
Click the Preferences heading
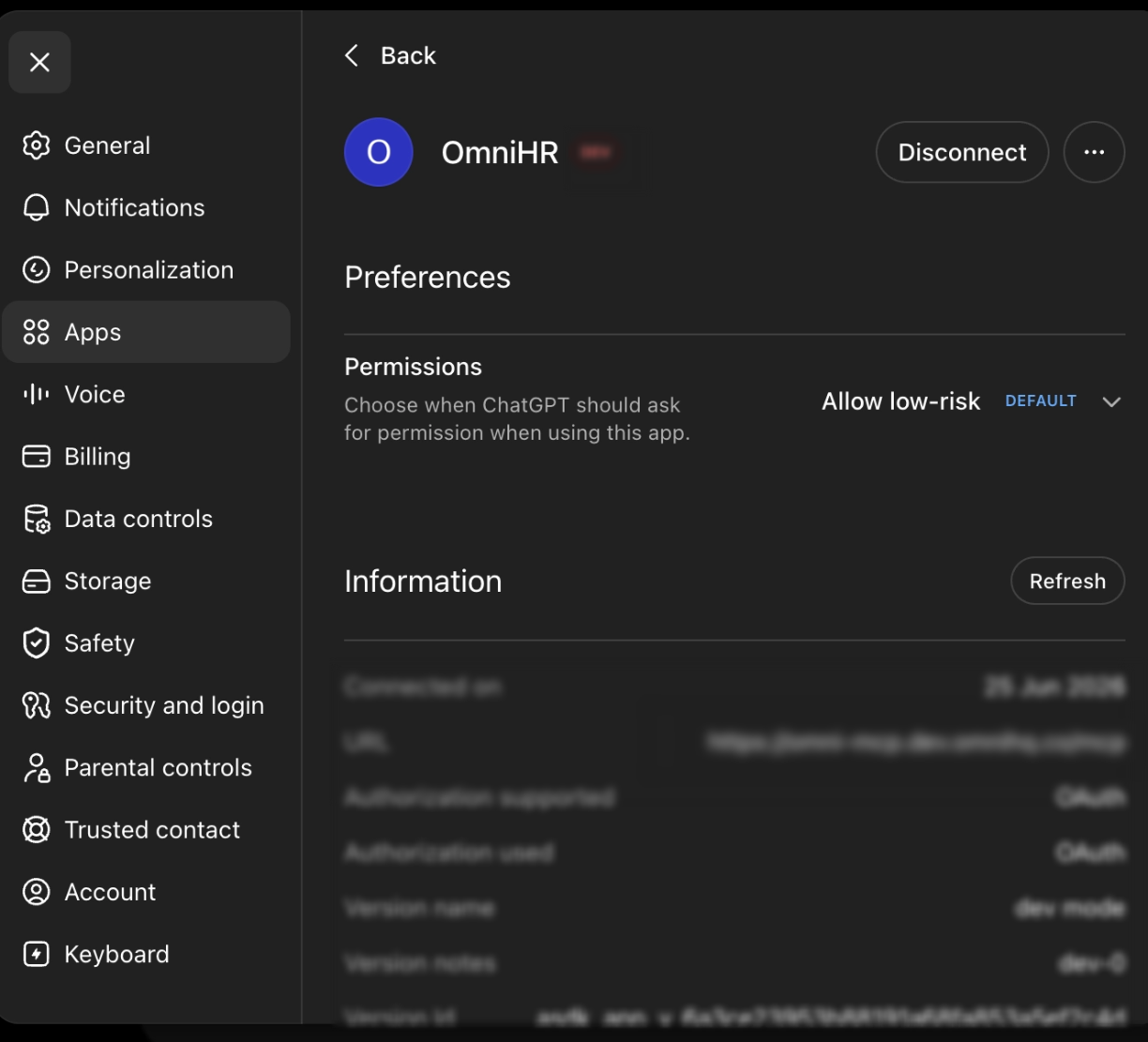[428, 278]
